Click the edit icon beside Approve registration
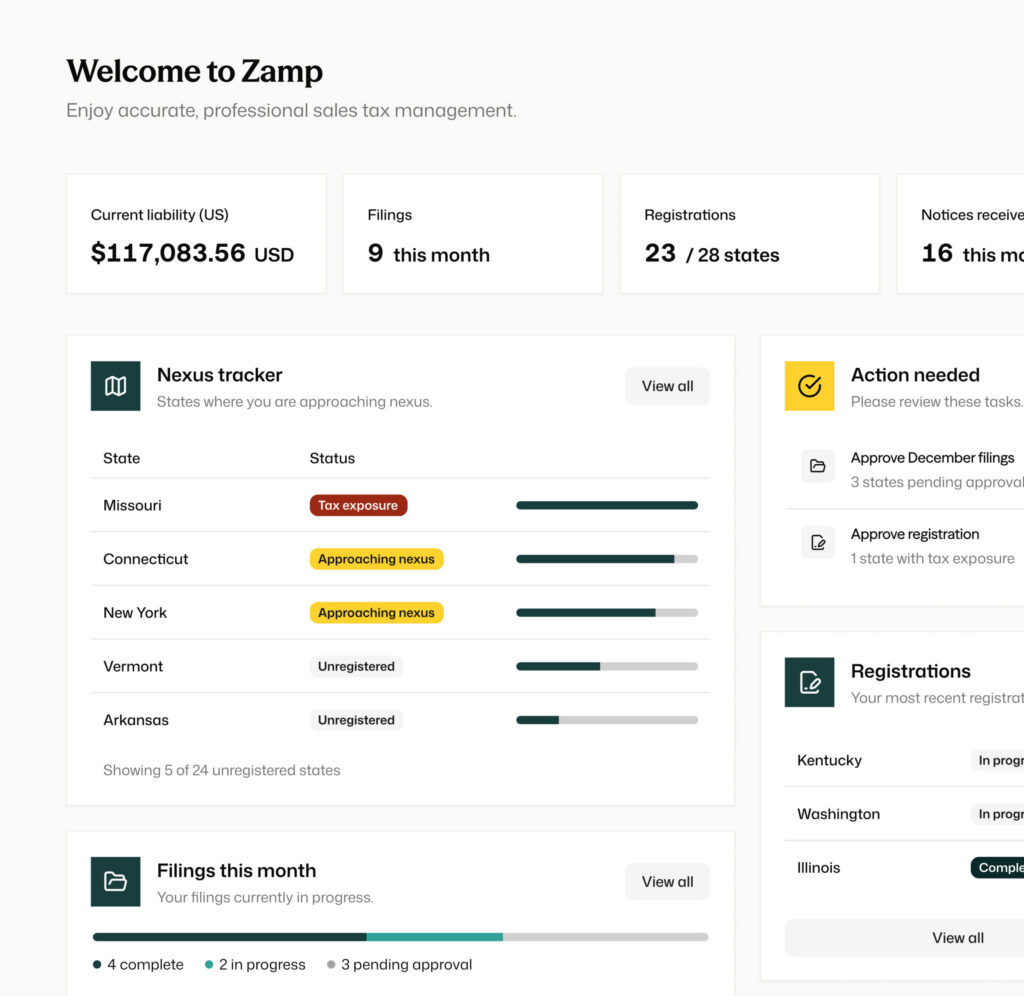1024x996 pixels. tap(817, 543)
